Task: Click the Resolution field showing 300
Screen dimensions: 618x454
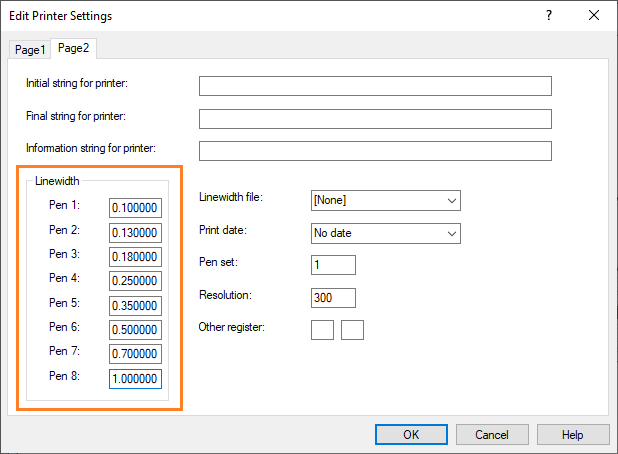Action: pyautogui.click(x=333, y=297)
